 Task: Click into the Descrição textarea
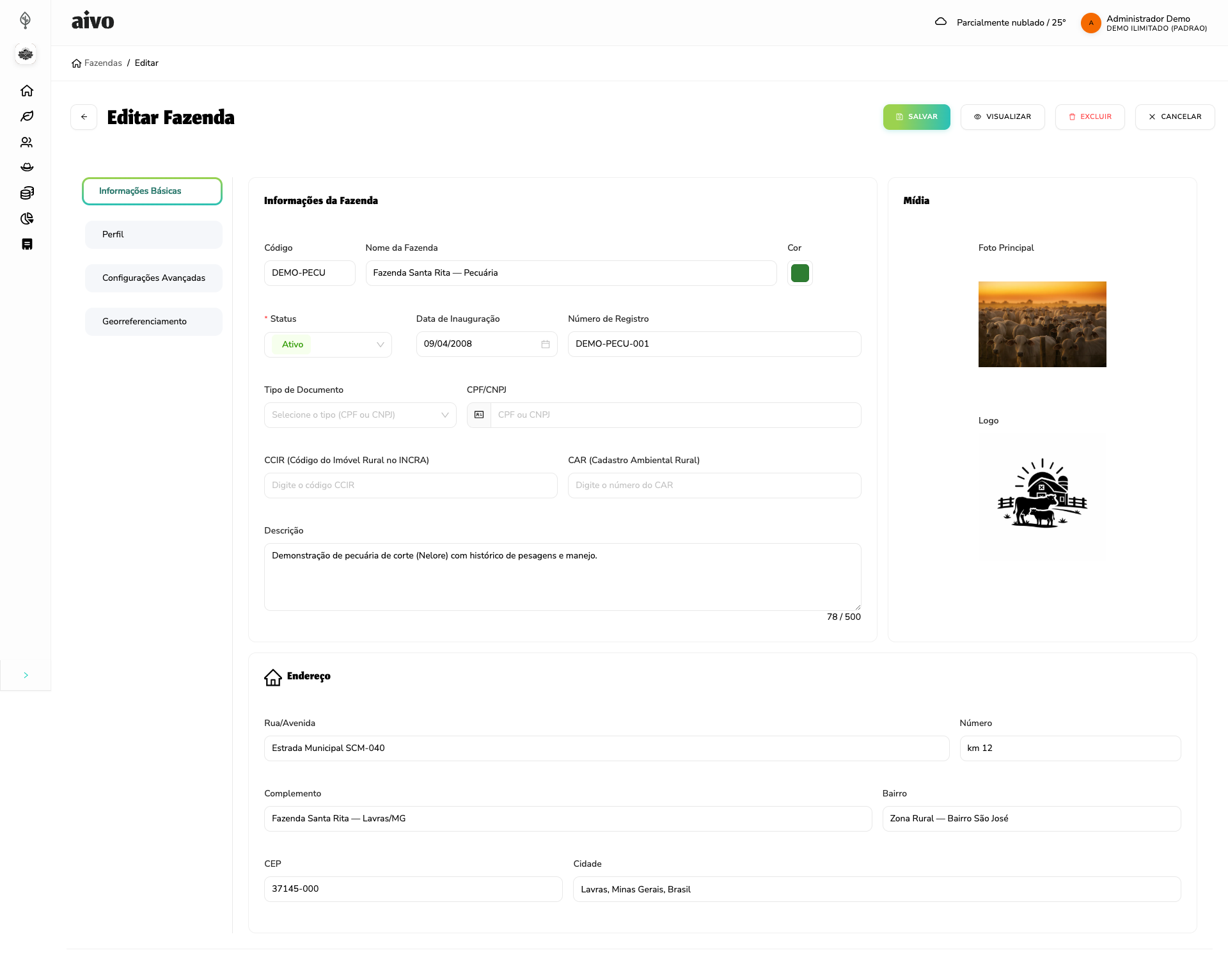click(563, 577)
